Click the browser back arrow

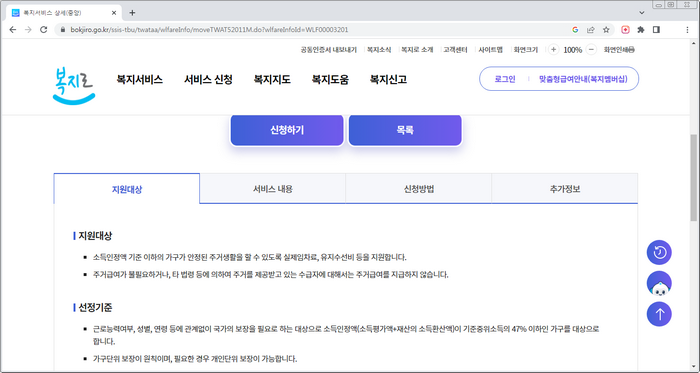[12, 30]
